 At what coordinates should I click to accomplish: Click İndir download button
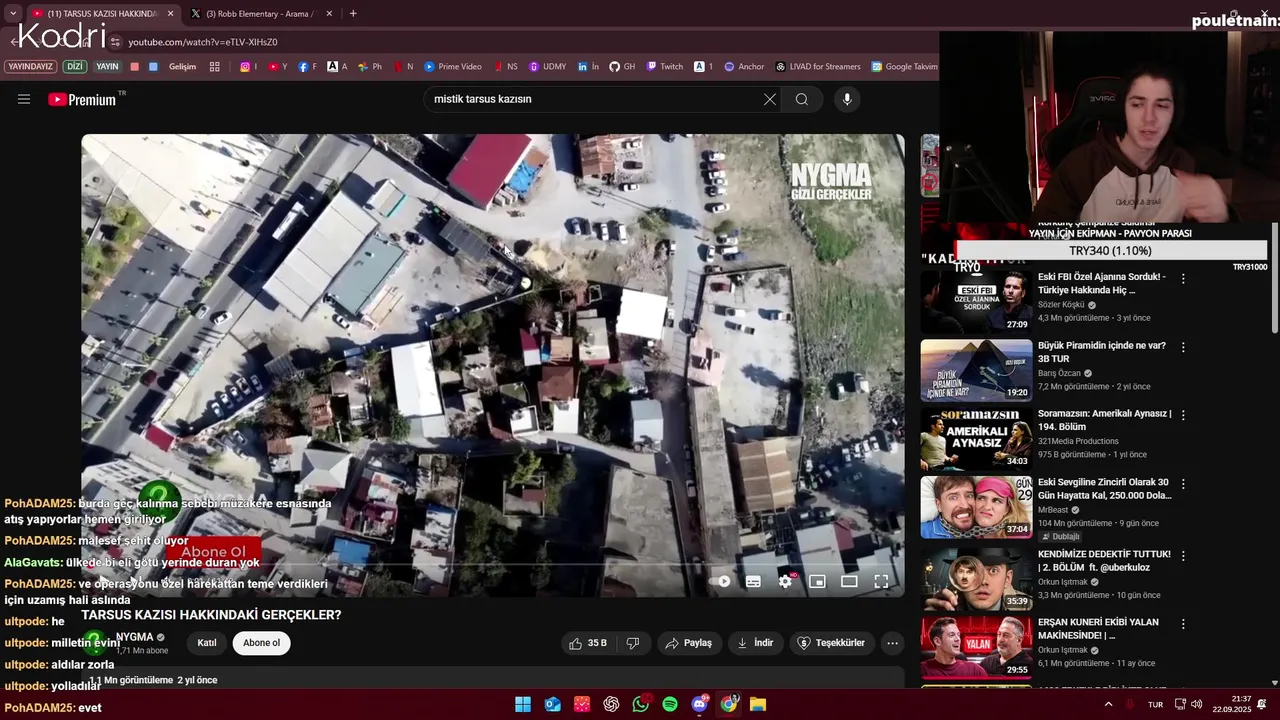pyautogui.click(x=755, y=643)
